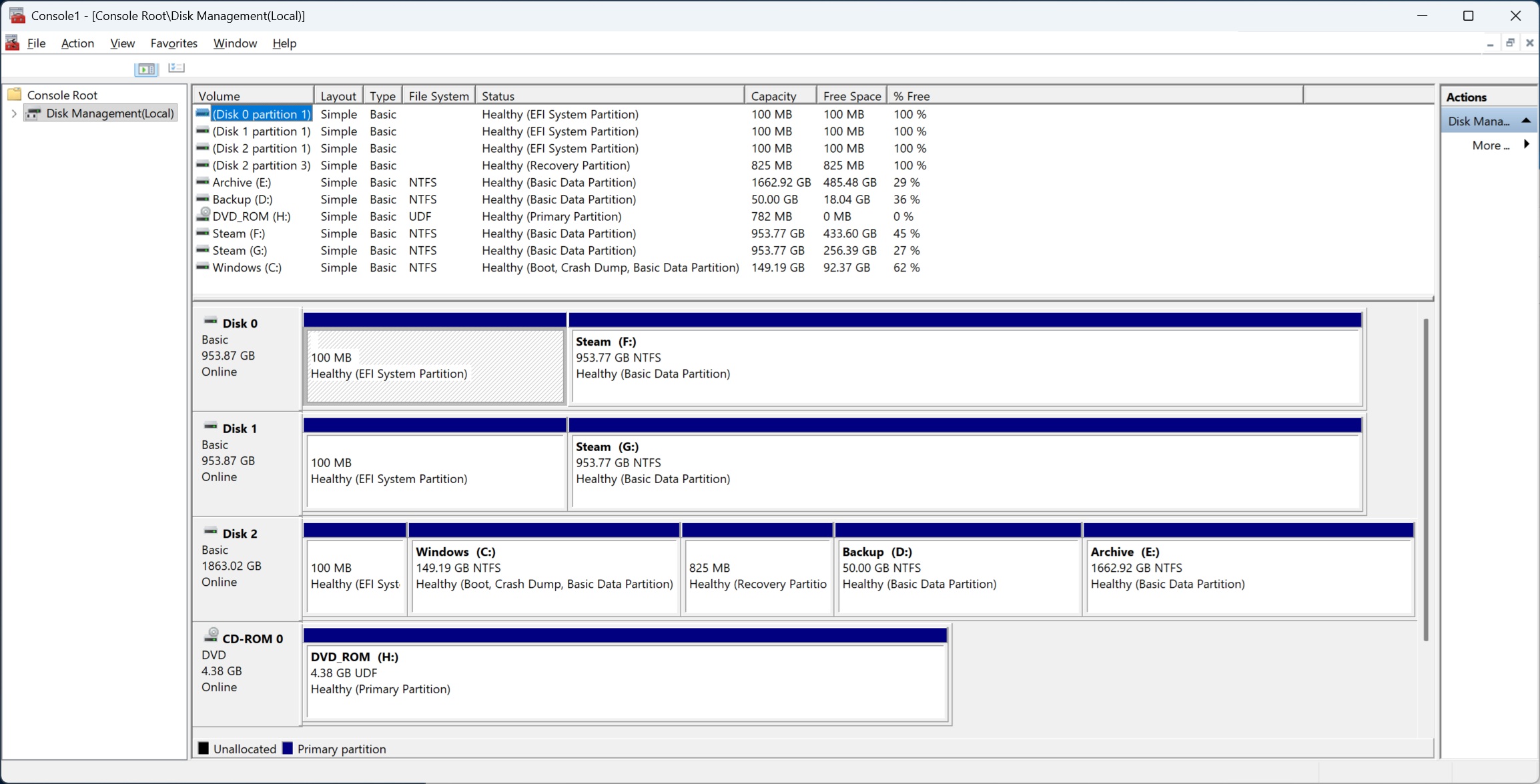Image resolution: width=1540 pixels, height=784 pixels.
Task: Open the Window menu
Action: [x=235, y=43]
